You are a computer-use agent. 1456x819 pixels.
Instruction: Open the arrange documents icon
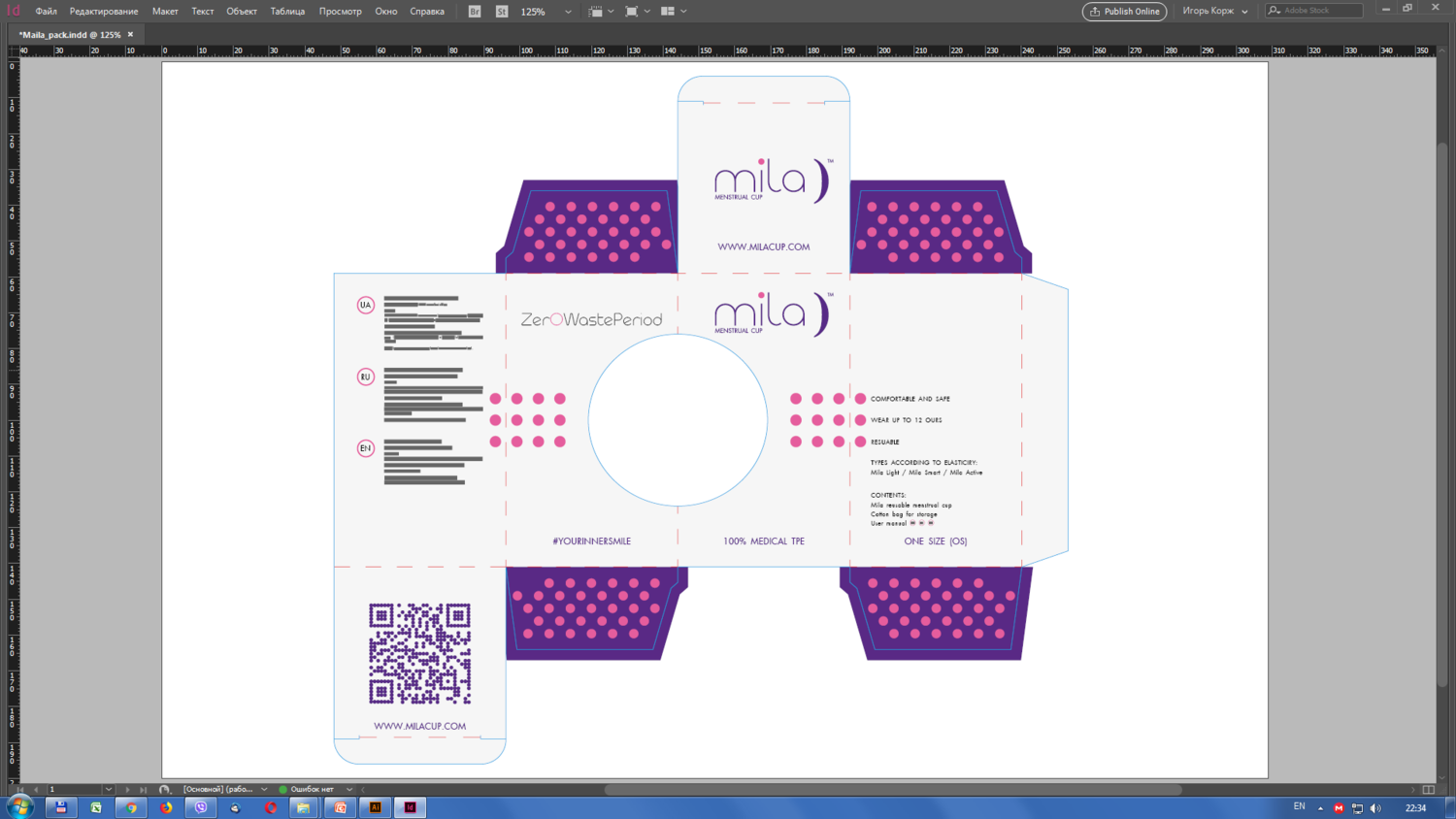(x=668, y=12)
